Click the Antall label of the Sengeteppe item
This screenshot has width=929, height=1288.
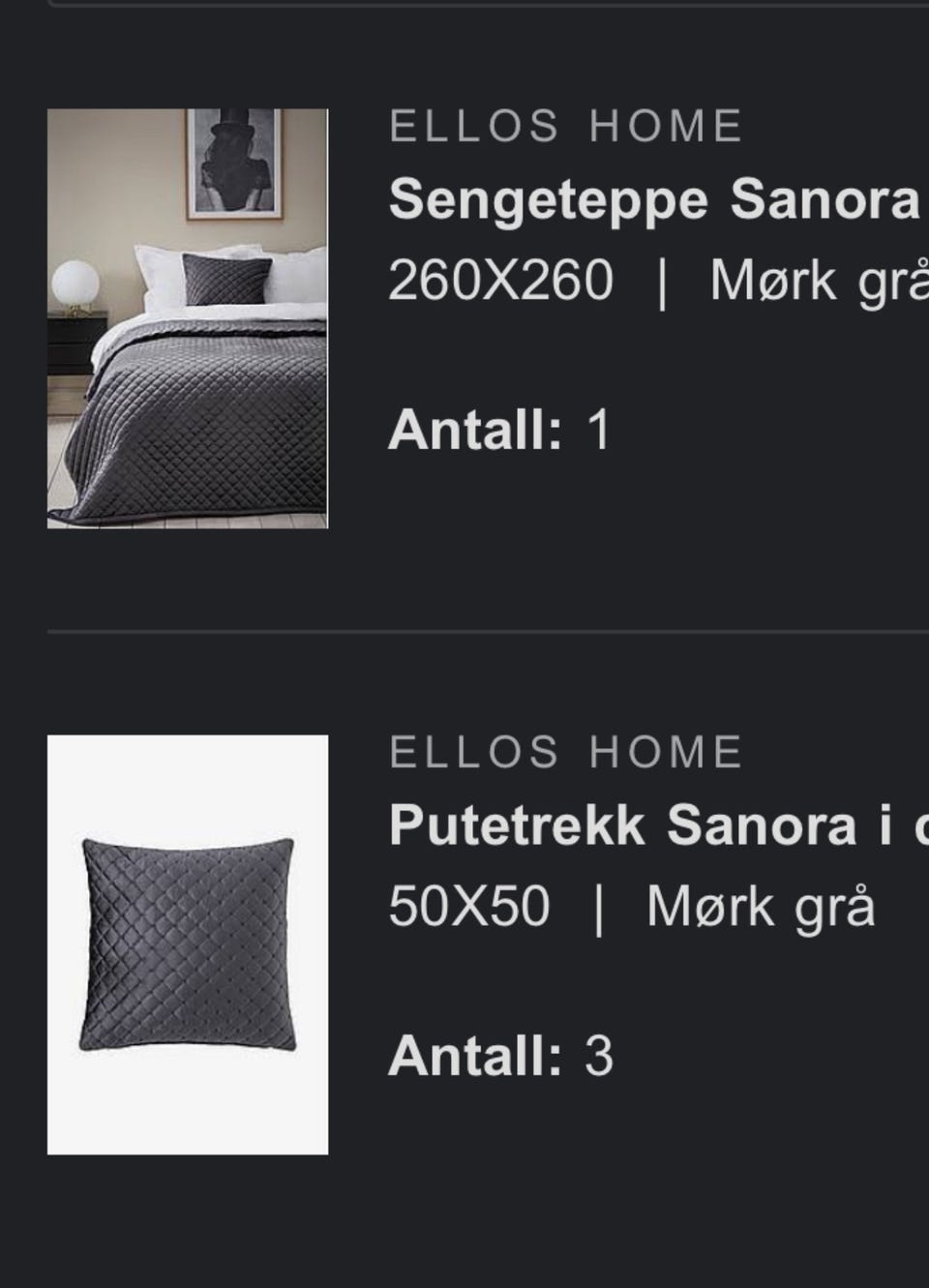coord(475,429)
